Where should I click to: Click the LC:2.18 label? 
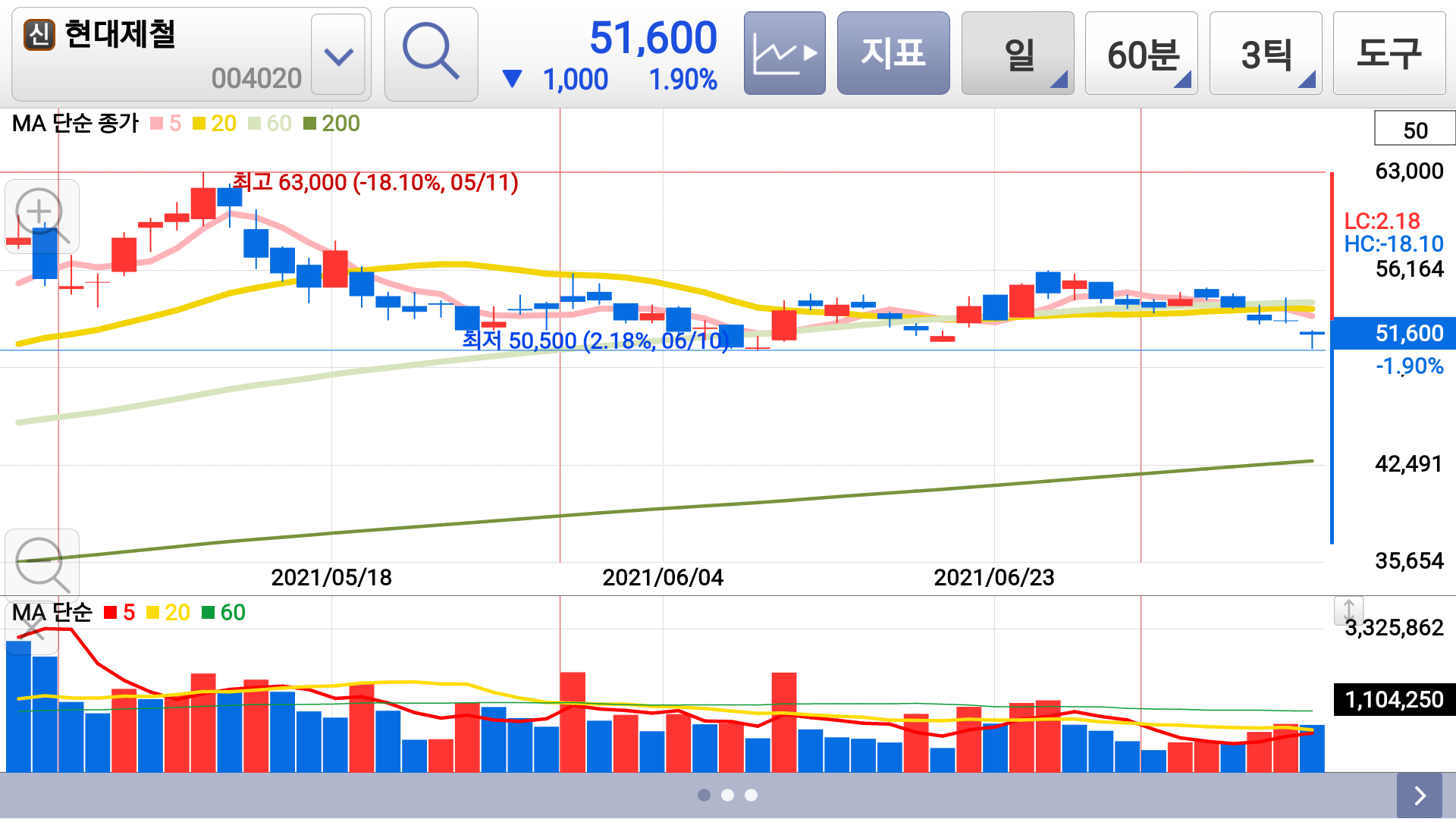(1382, 221)
